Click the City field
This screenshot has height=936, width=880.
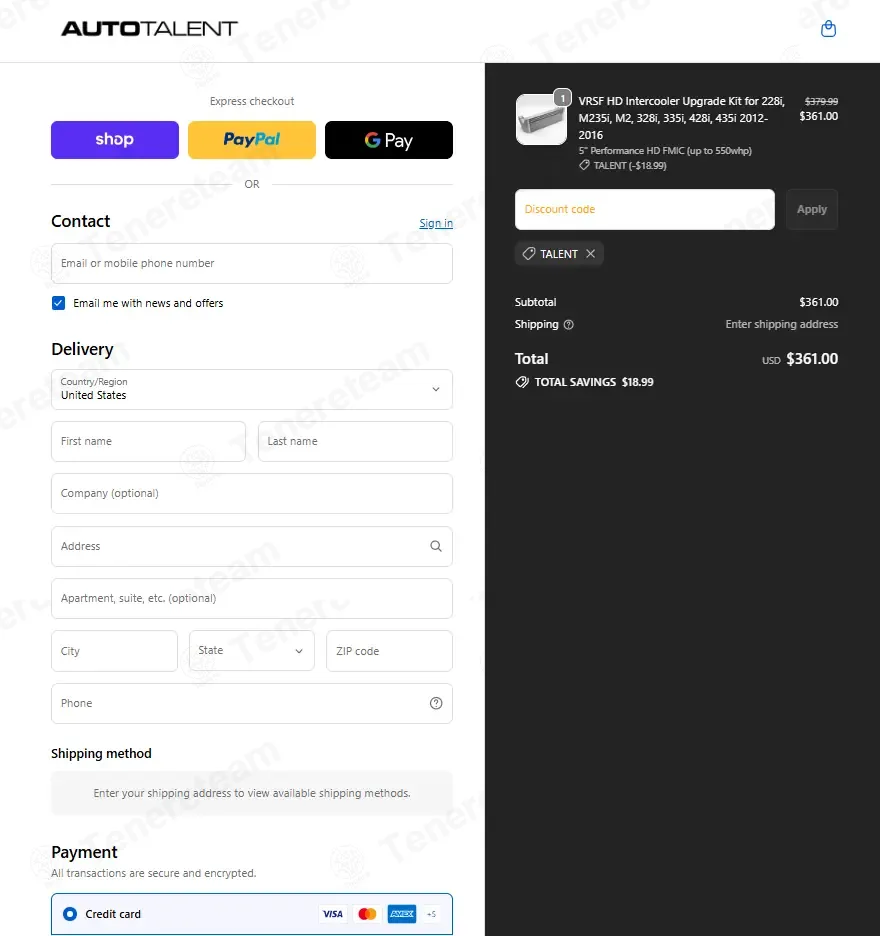[114, 651]
